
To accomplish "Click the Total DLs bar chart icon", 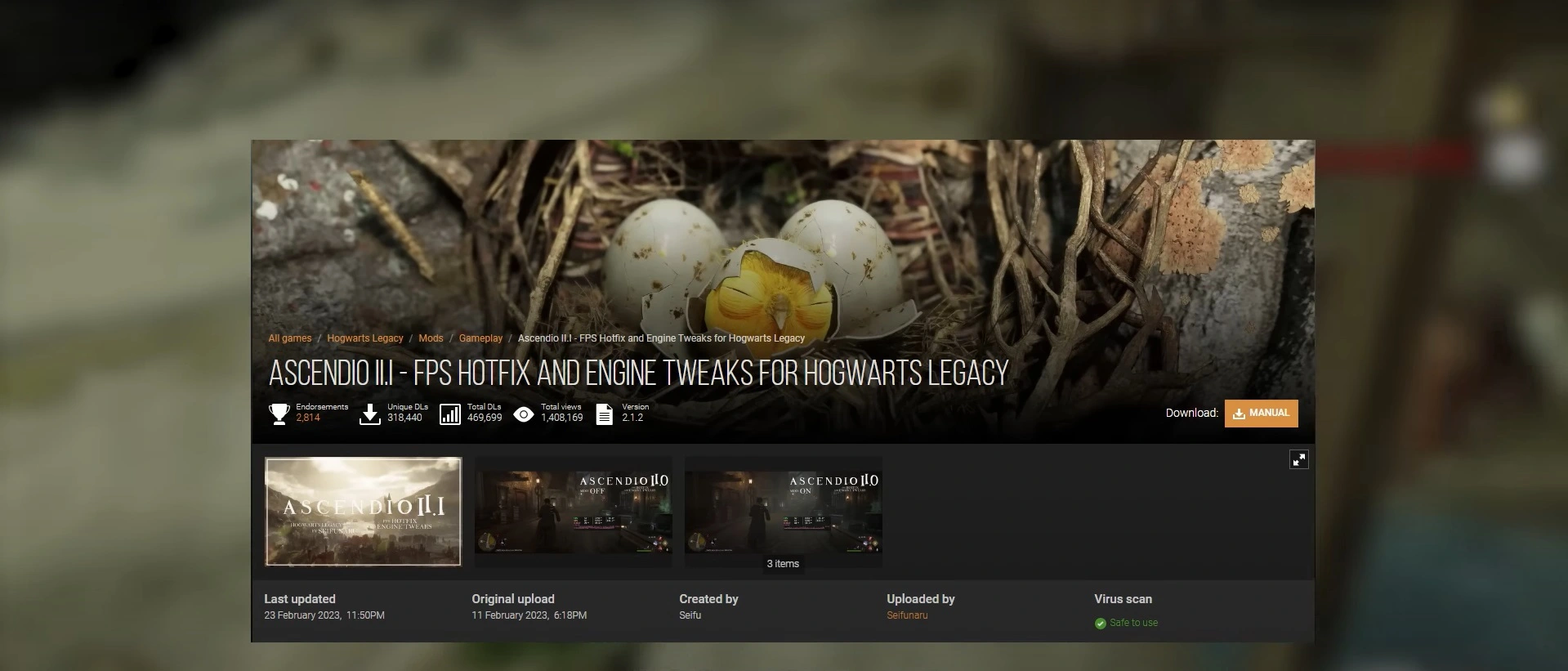I will point(450,414).
